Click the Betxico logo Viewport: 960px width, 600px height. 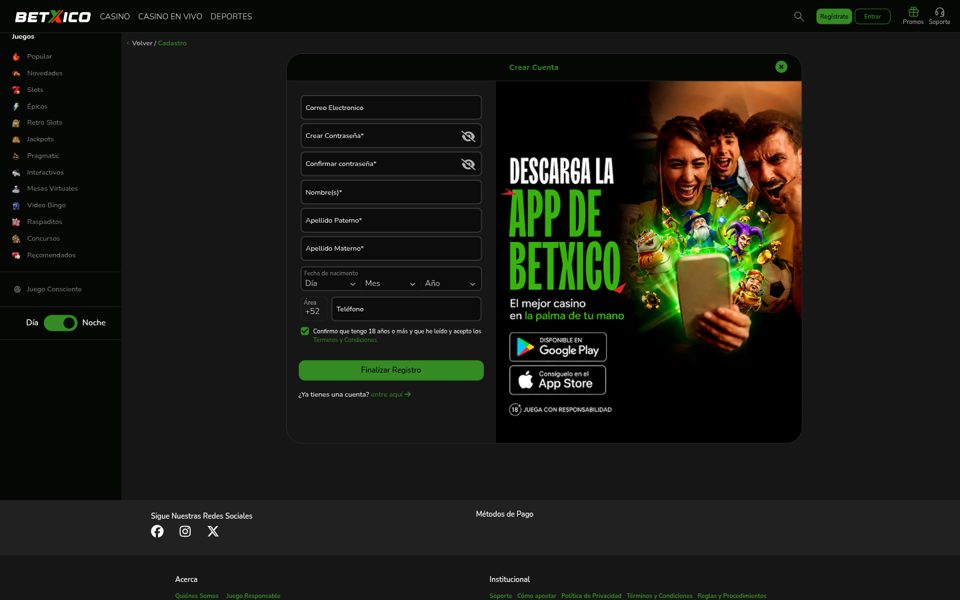53,17
